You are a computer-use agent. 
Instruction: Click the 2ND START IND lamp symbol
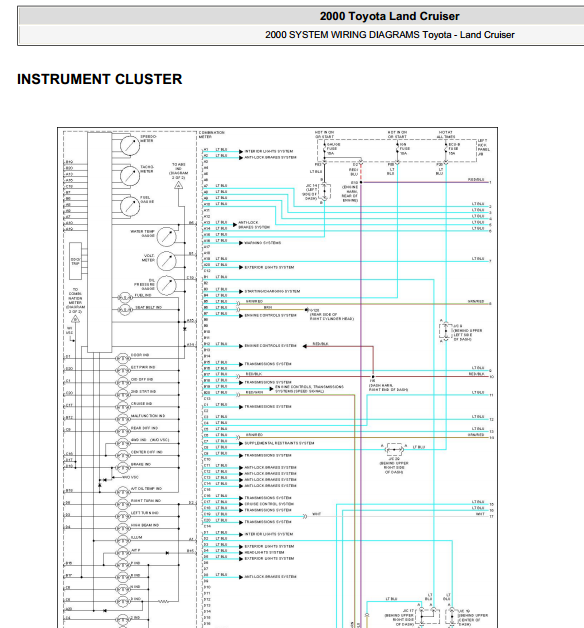123,395
